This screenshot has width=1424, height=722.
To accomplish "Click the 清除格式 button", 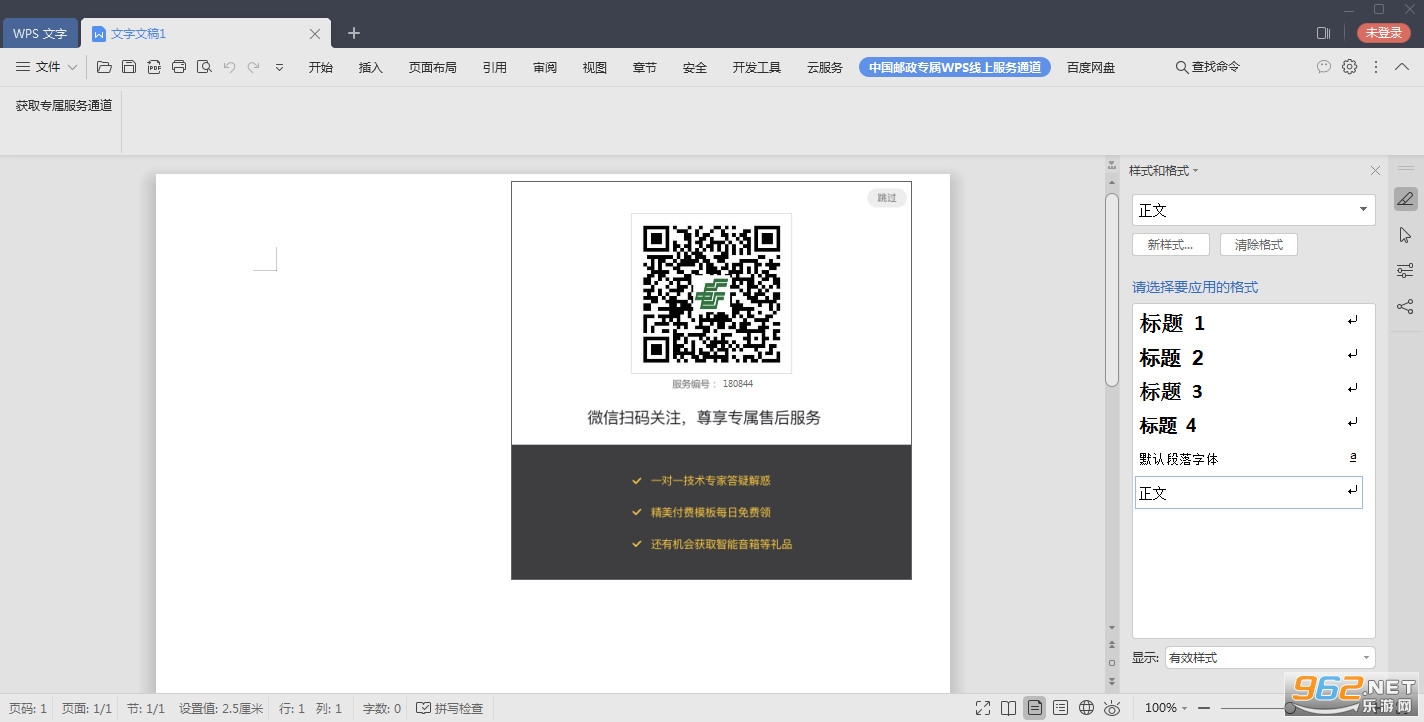I will pyautogui.click(x=1259, y=245).
